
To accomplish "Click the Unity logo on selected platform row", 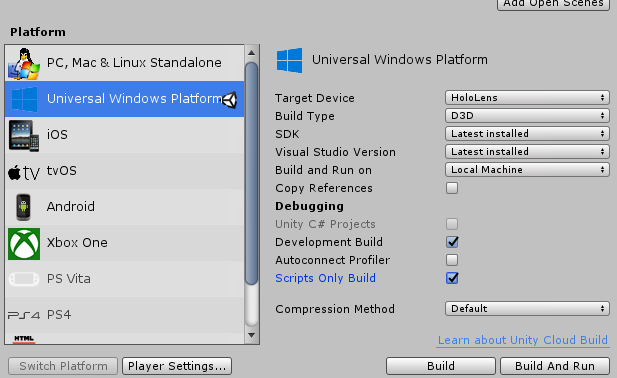I will [230, 100].
